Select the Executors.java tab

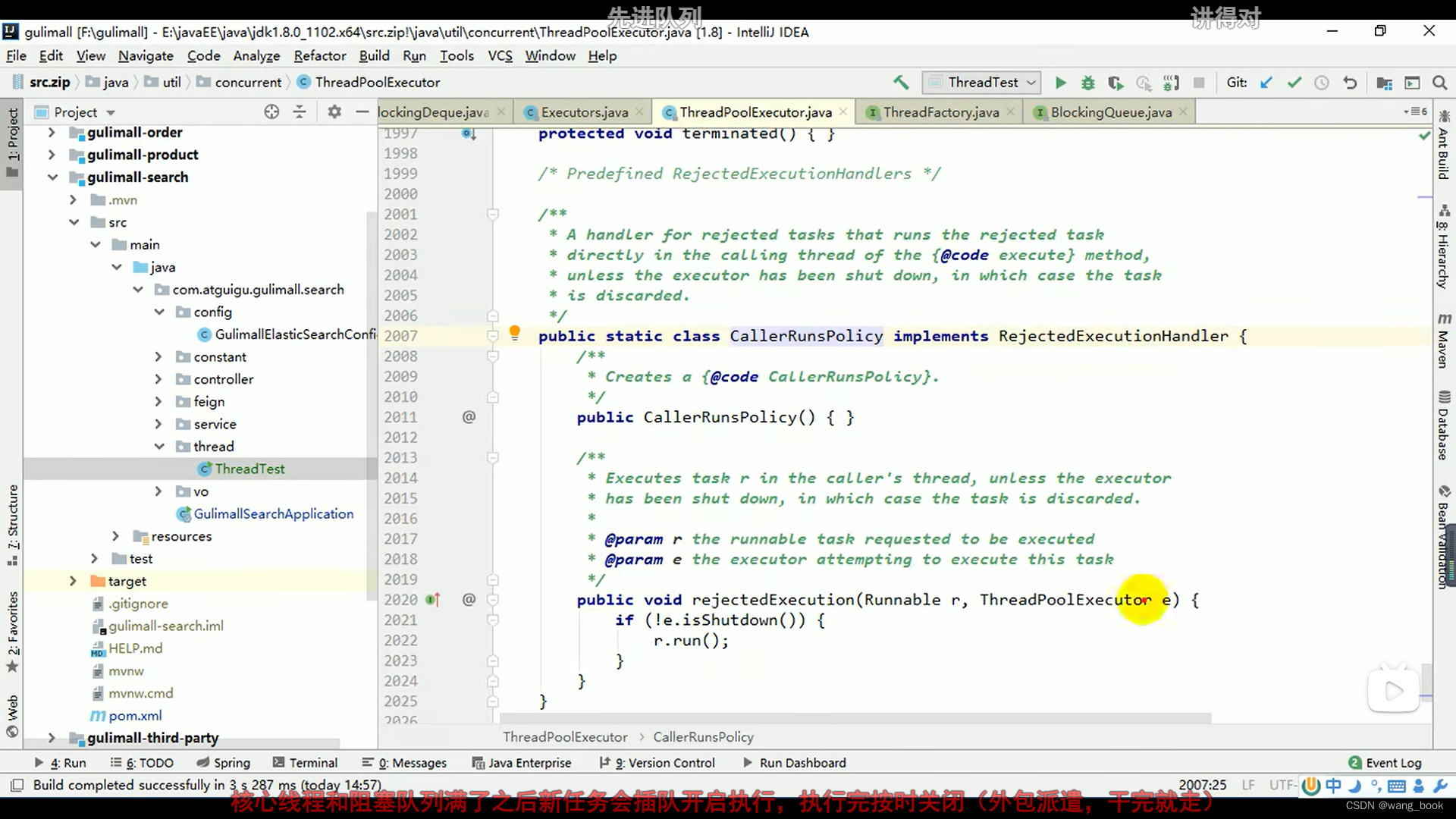click(585, 112)
